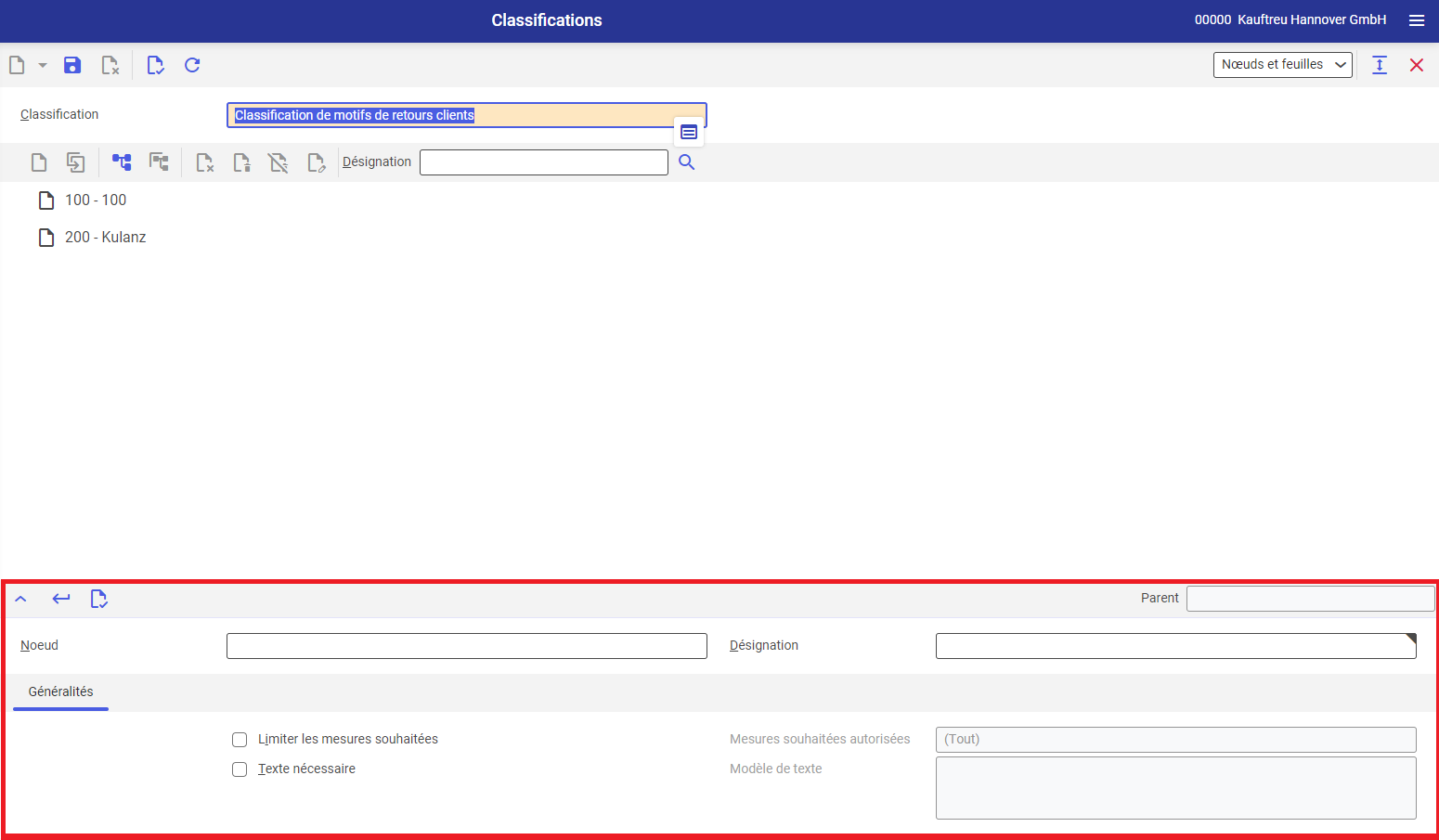The width and height of the screenshot is (1439, 840).
Task: Click the tree toolbar page icon with a trash mark
Action: click(241, 162)
